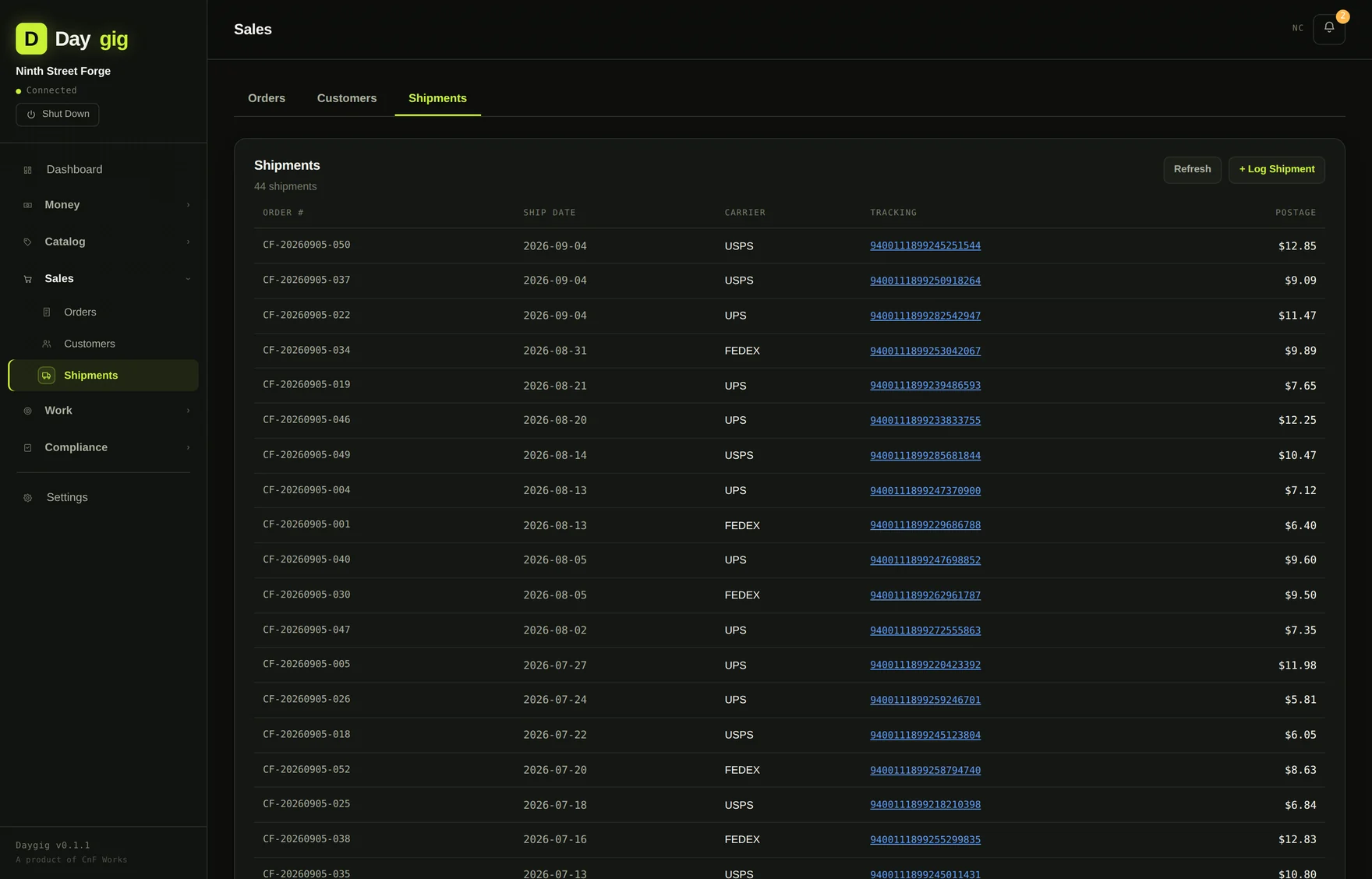Click the CARRIER column header
This screenshot has width=1372, height=879.
click(744, 213)
